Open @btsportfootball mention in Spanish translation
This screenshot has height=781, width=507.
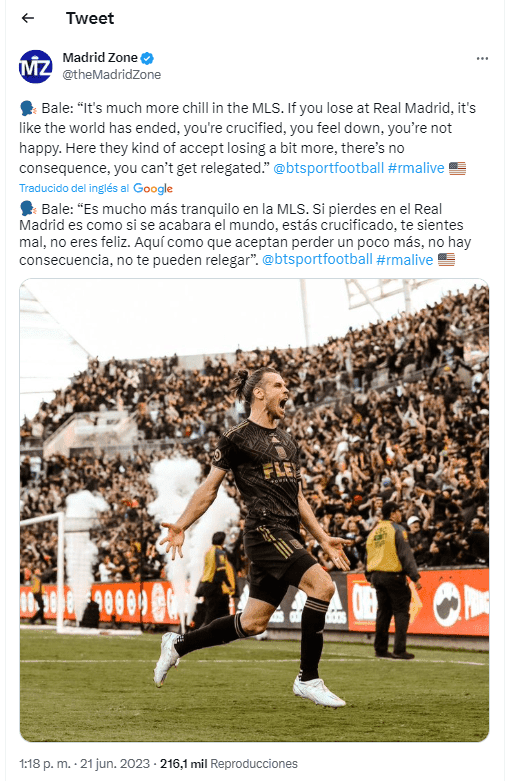point(317,260)
